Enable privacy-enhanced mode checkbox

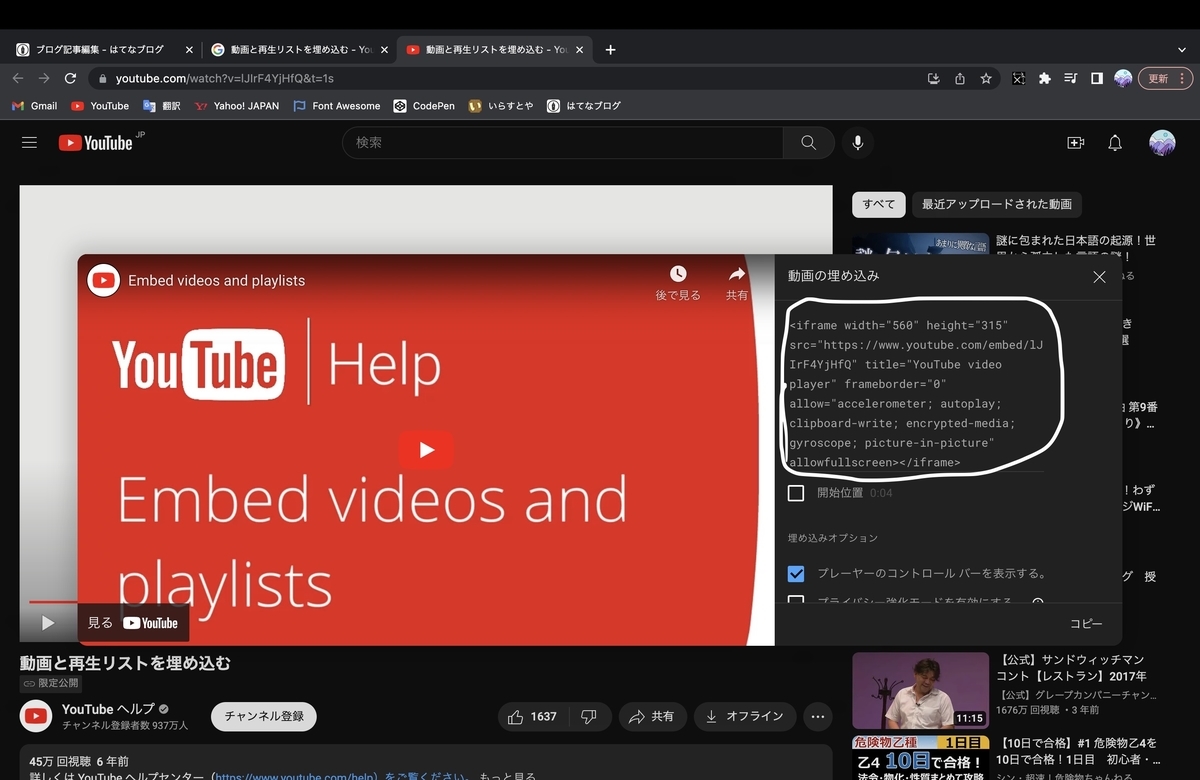pos(796,602)
